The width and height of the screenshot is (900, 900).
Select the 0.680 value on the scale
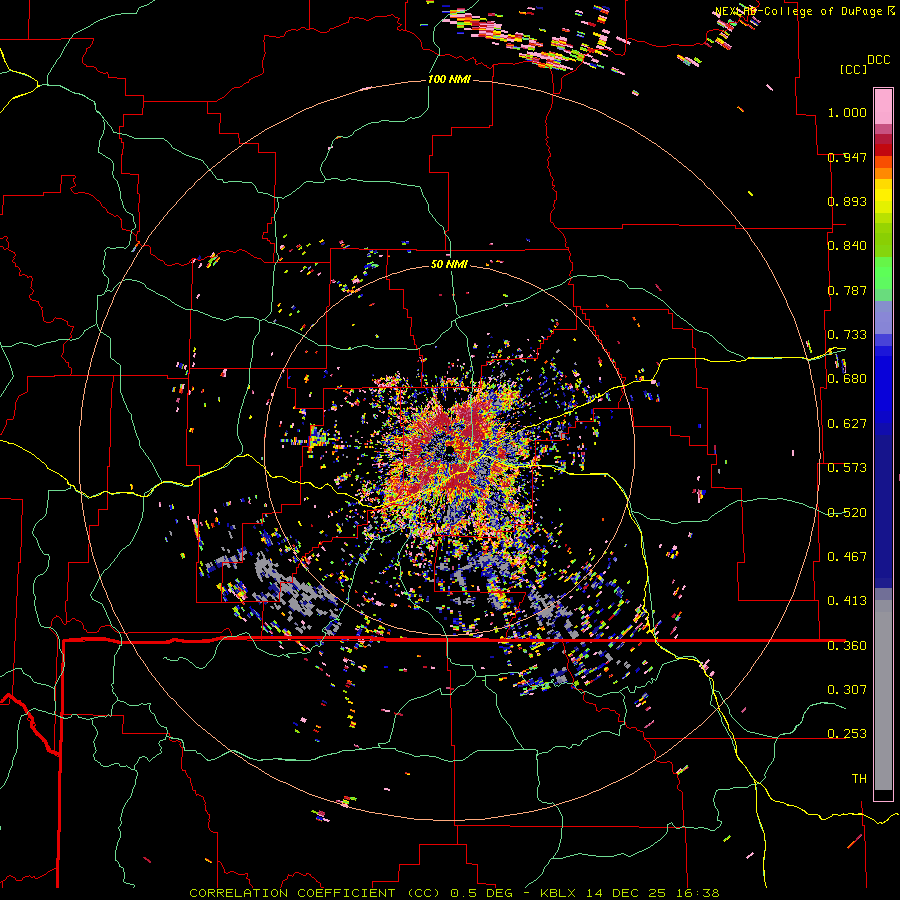(847, 379)
